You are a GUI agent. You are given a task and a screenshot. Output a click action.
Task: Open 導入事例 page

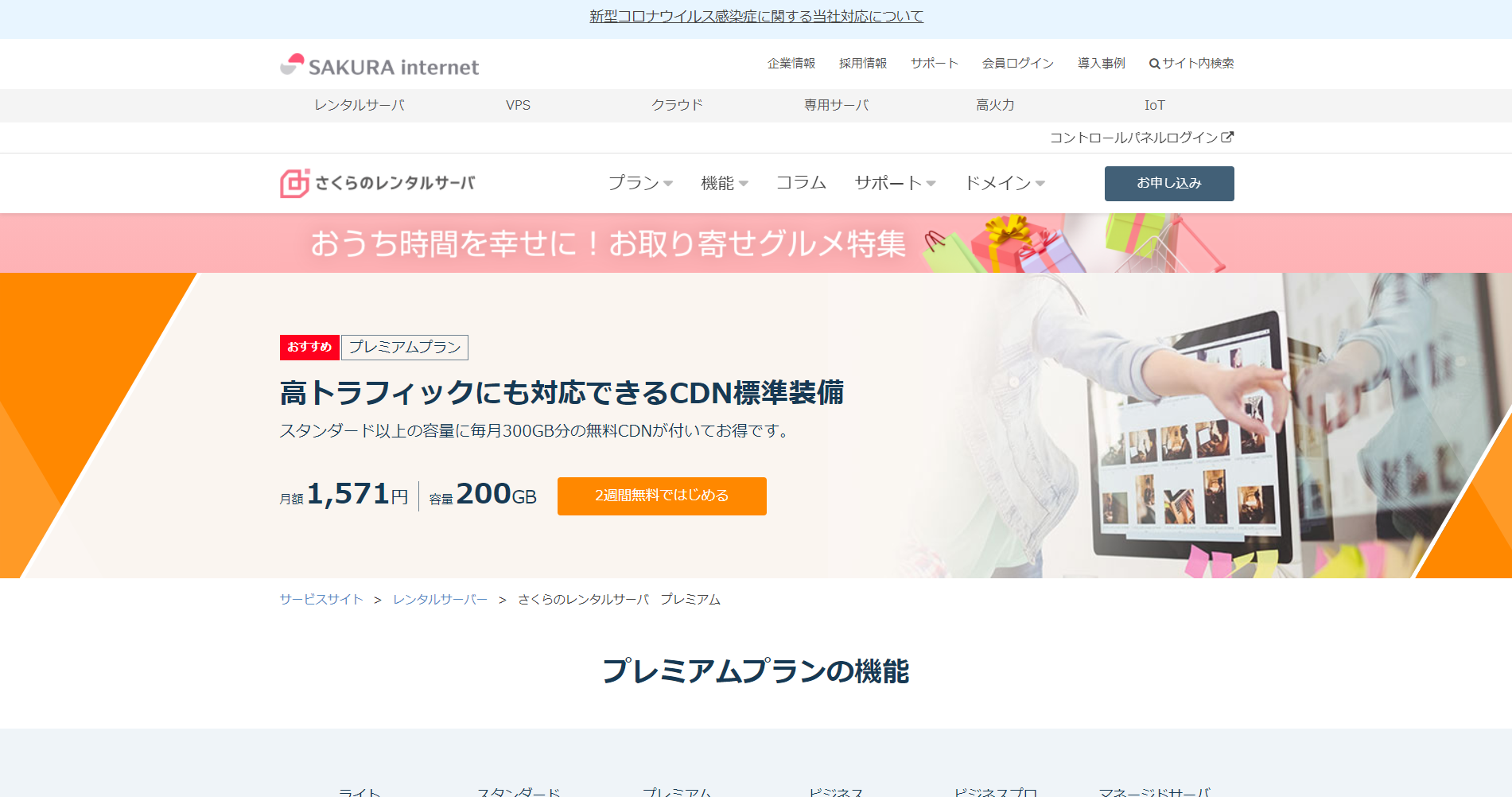[1102, 64]
